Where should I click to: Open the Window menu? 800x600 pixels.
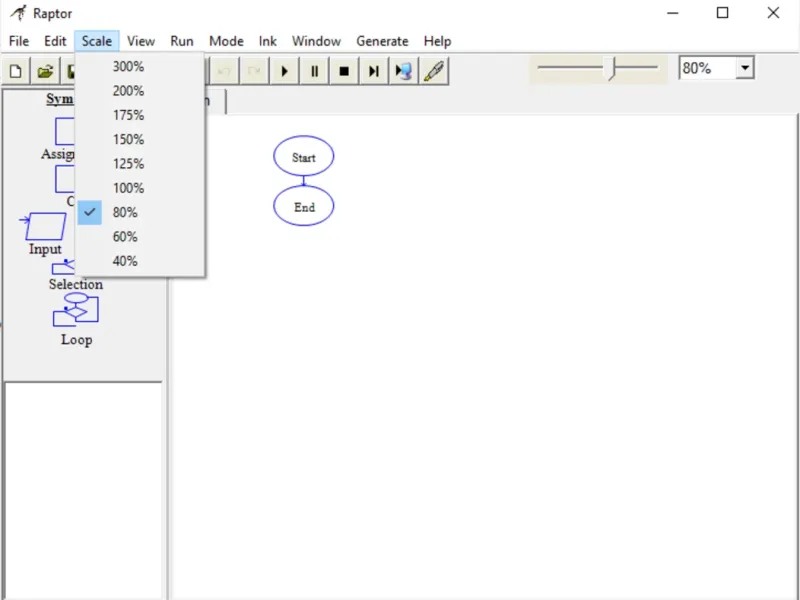[316, 41]
